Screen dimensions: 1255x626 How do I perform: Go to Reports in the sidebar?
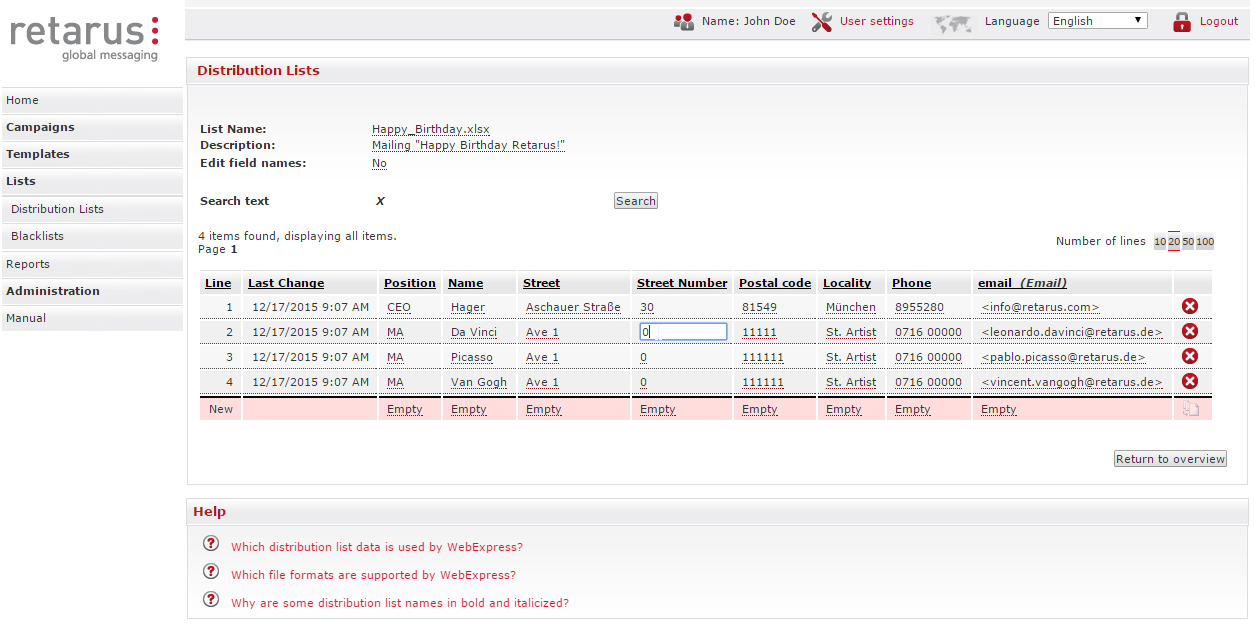[x=28, y=264]
